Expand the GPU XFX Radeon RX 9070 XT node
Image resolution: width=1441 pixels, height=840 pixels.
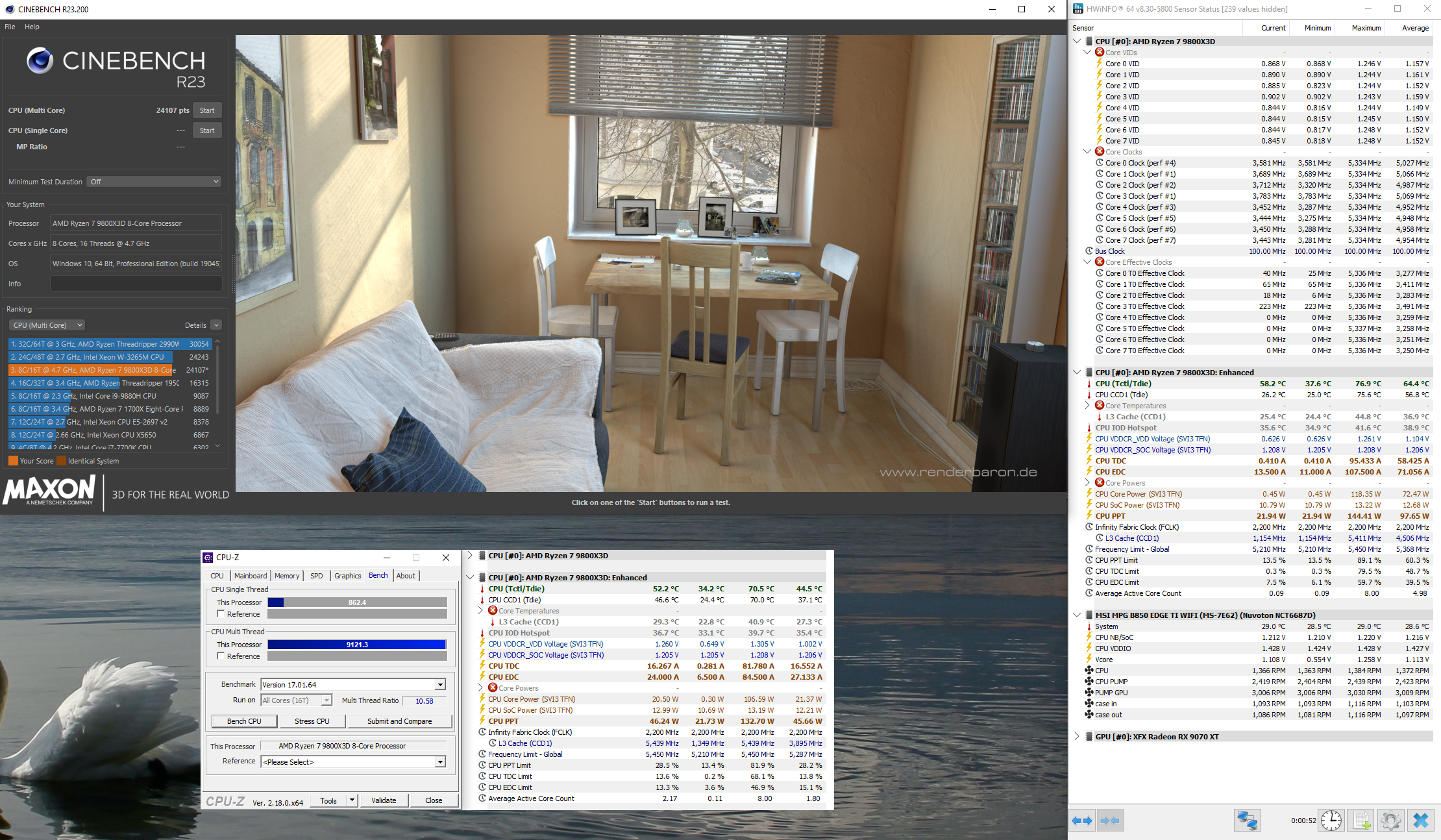pyautogui.click(x=1078, y=736)
